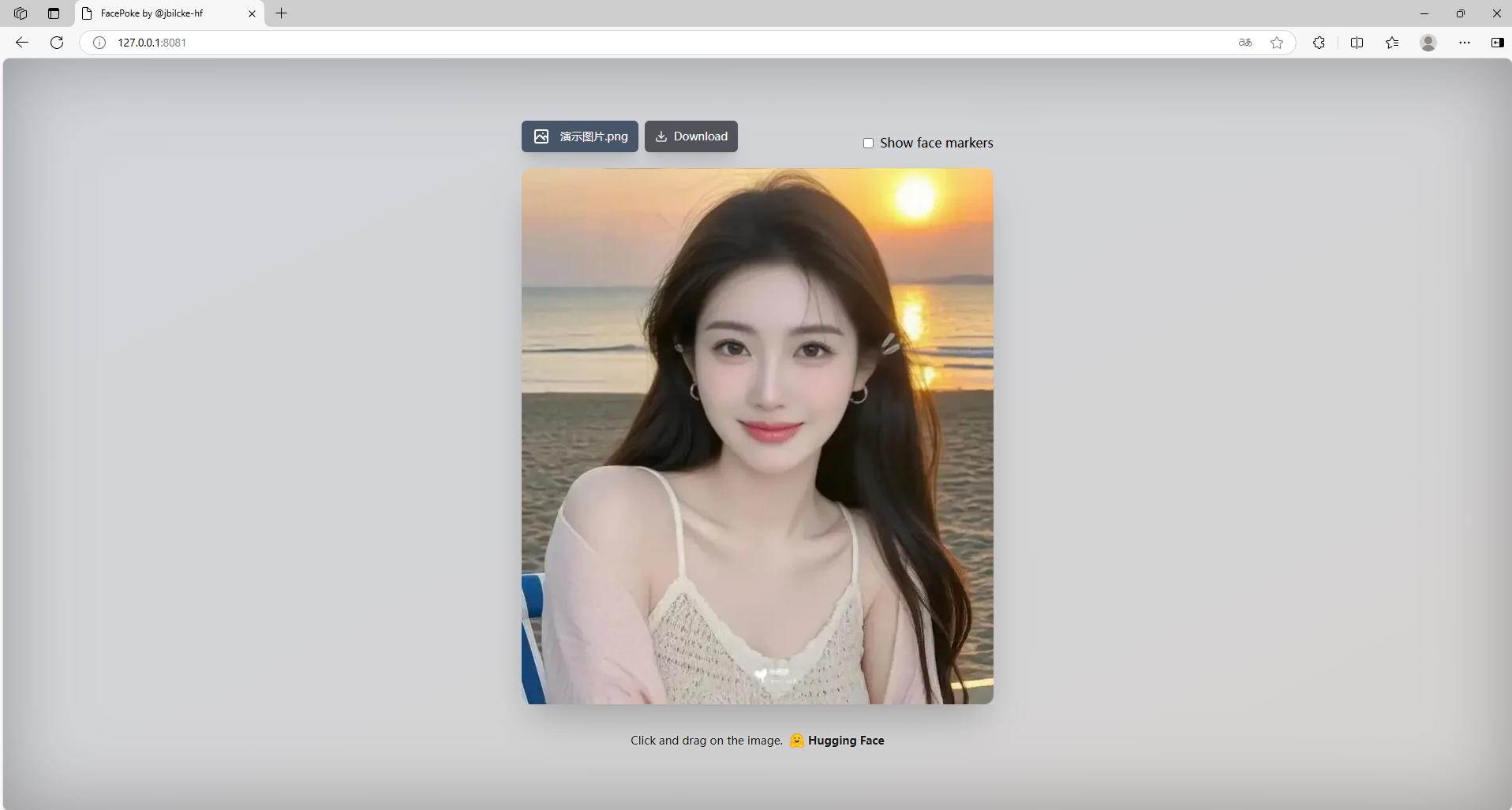Open the Hugging Face link
Image resolution: width=1512 pixels, height=810 pixels.
click(846, 740)
